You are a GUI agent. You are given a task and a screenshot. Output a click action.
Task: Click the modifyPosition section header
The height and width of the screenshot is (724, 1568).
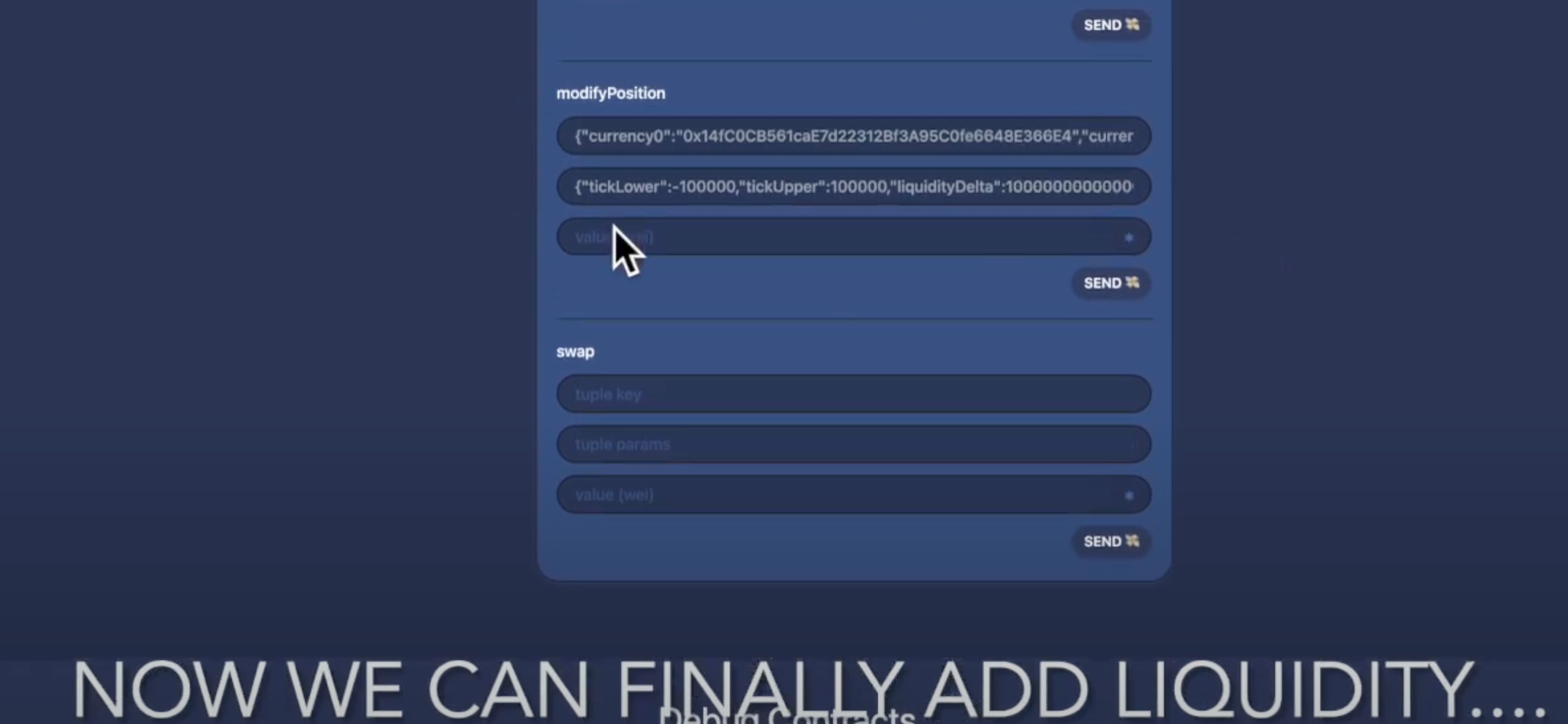click(611, 92)
